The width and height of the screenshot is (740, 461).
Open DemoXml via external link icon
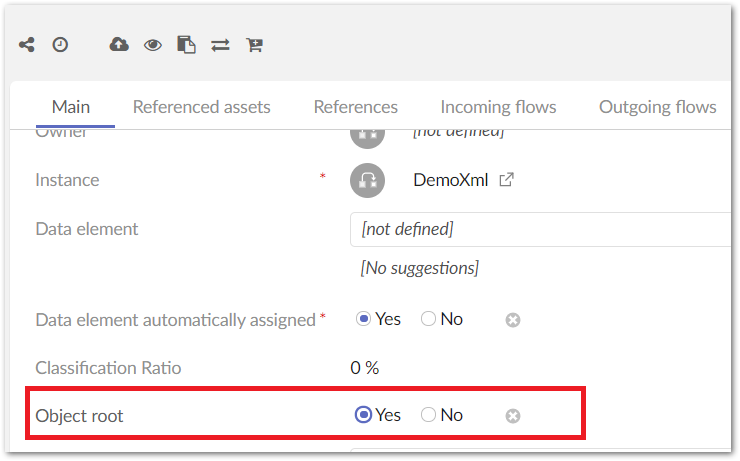tap(507, 180)
